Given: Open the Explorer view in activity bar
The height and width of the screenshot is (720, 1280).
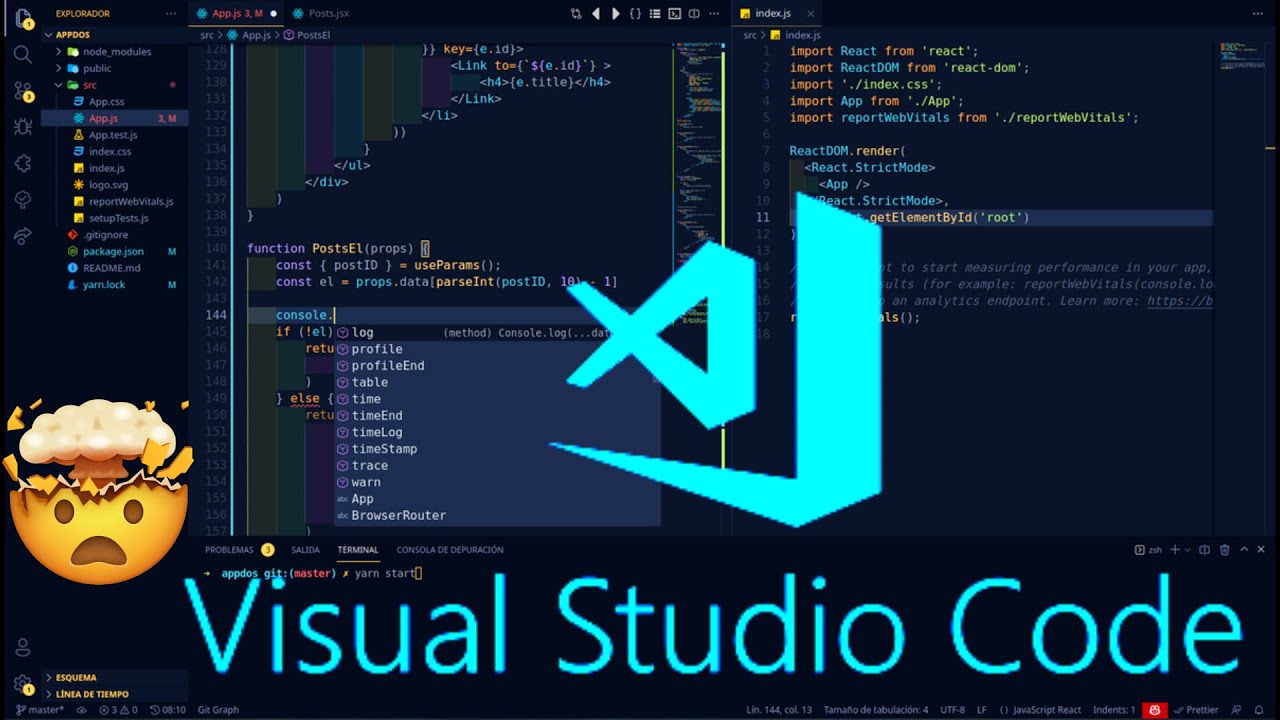Looking at the screenshot, I should [22, 18].
